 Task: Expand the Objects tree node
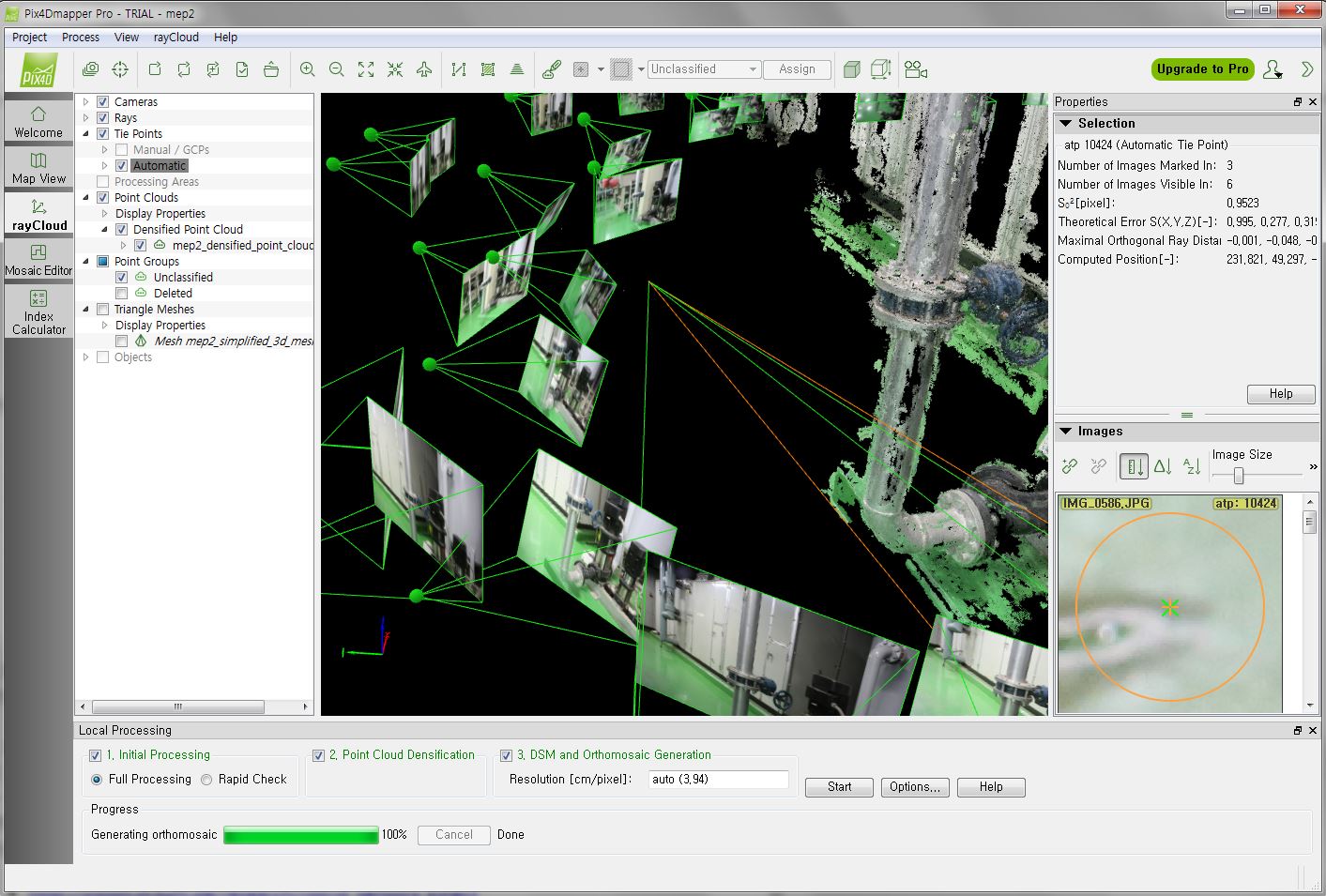click(86, 357)
